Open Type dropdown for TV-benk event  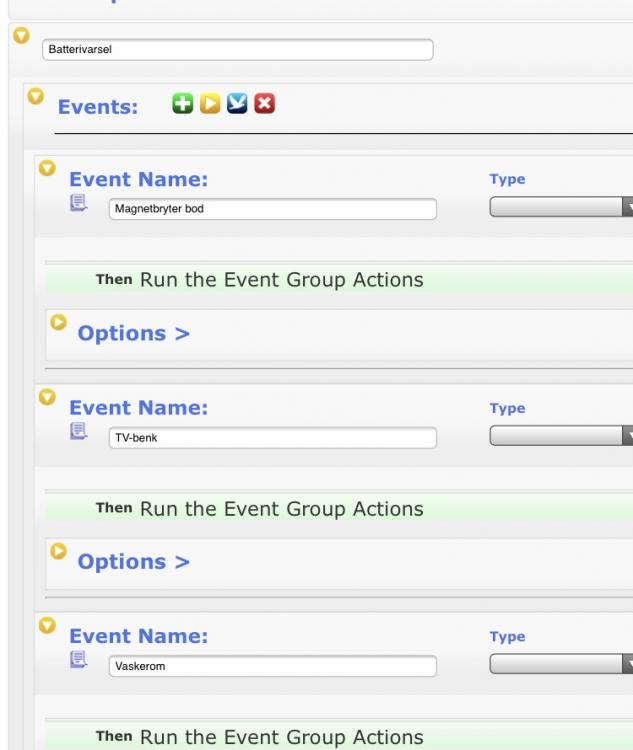560,436
